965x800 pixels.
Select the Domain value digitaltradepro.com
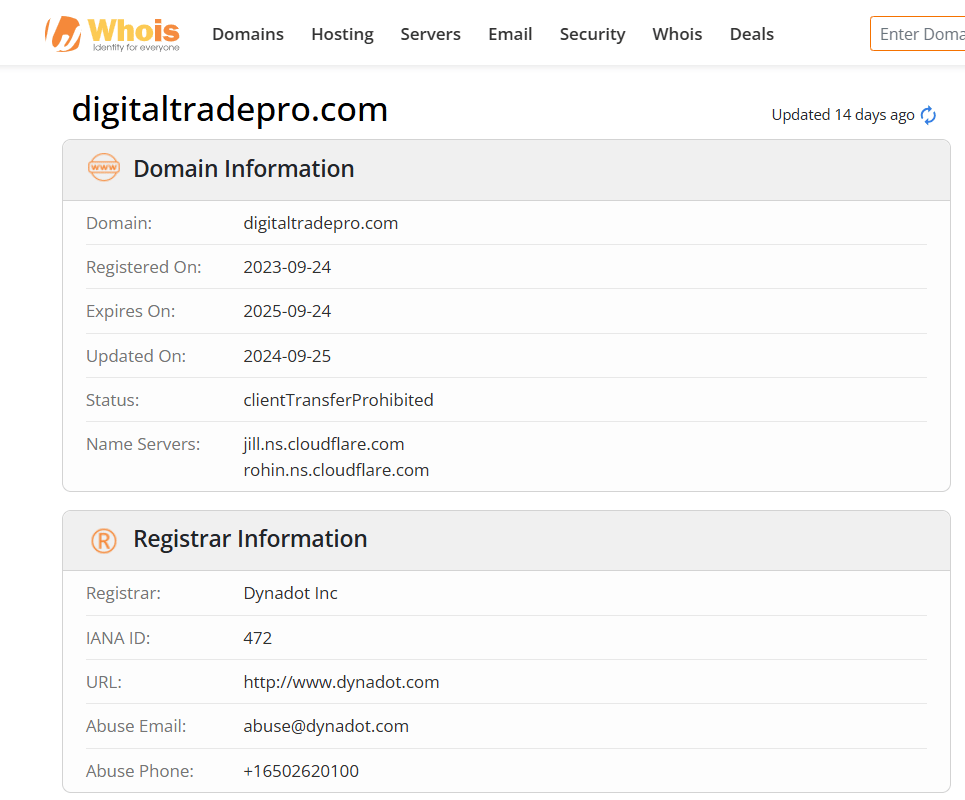[321, 223]
